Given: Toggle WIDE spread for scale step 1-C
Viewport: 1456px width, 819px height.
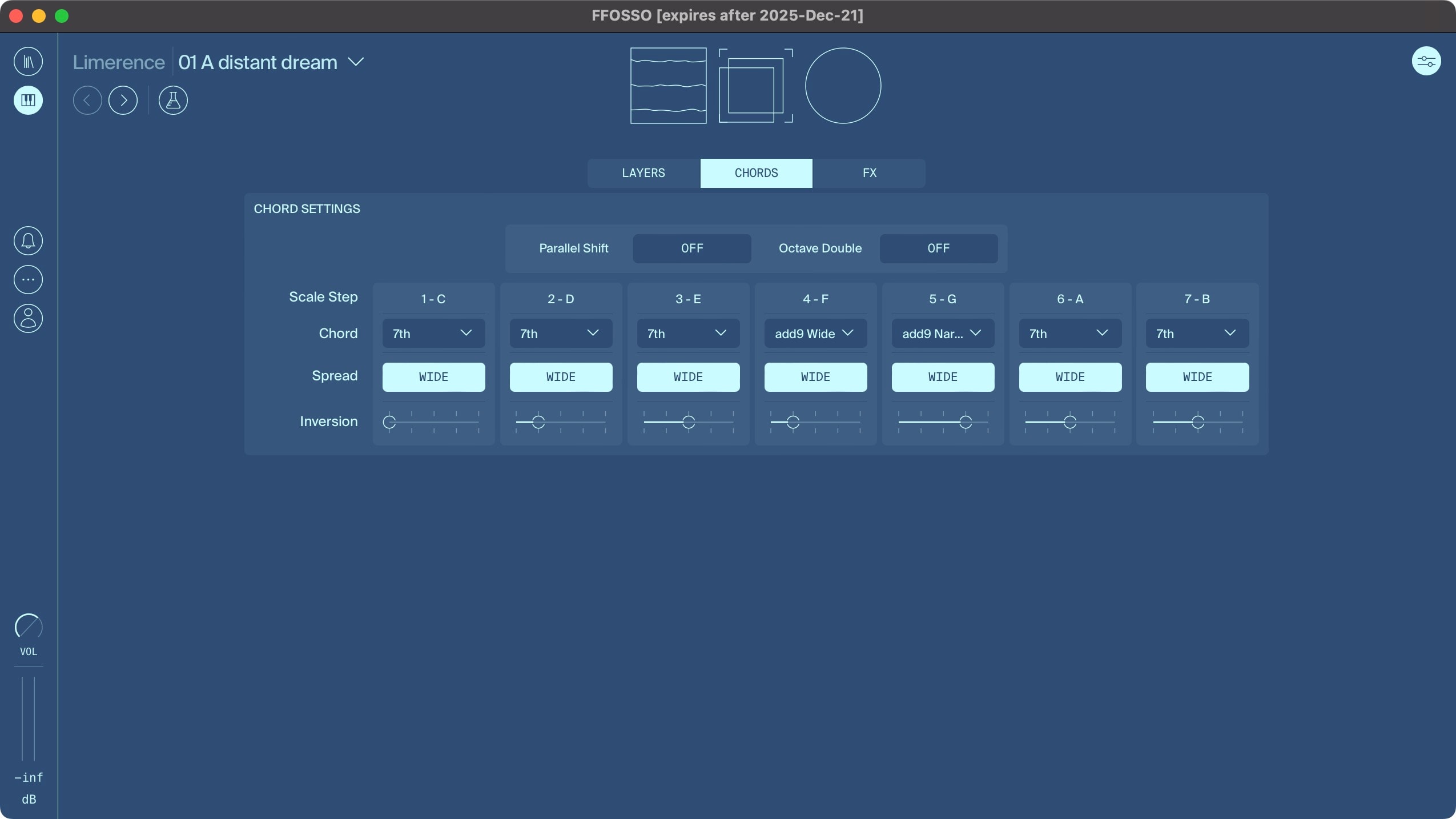Looking at the screenshot, I should pos(433,377).
